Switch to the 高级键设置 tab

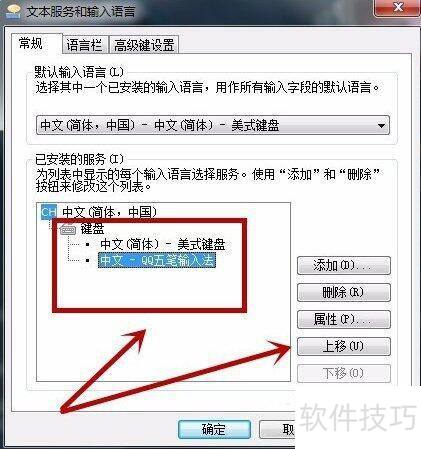(x=144, y=45)
